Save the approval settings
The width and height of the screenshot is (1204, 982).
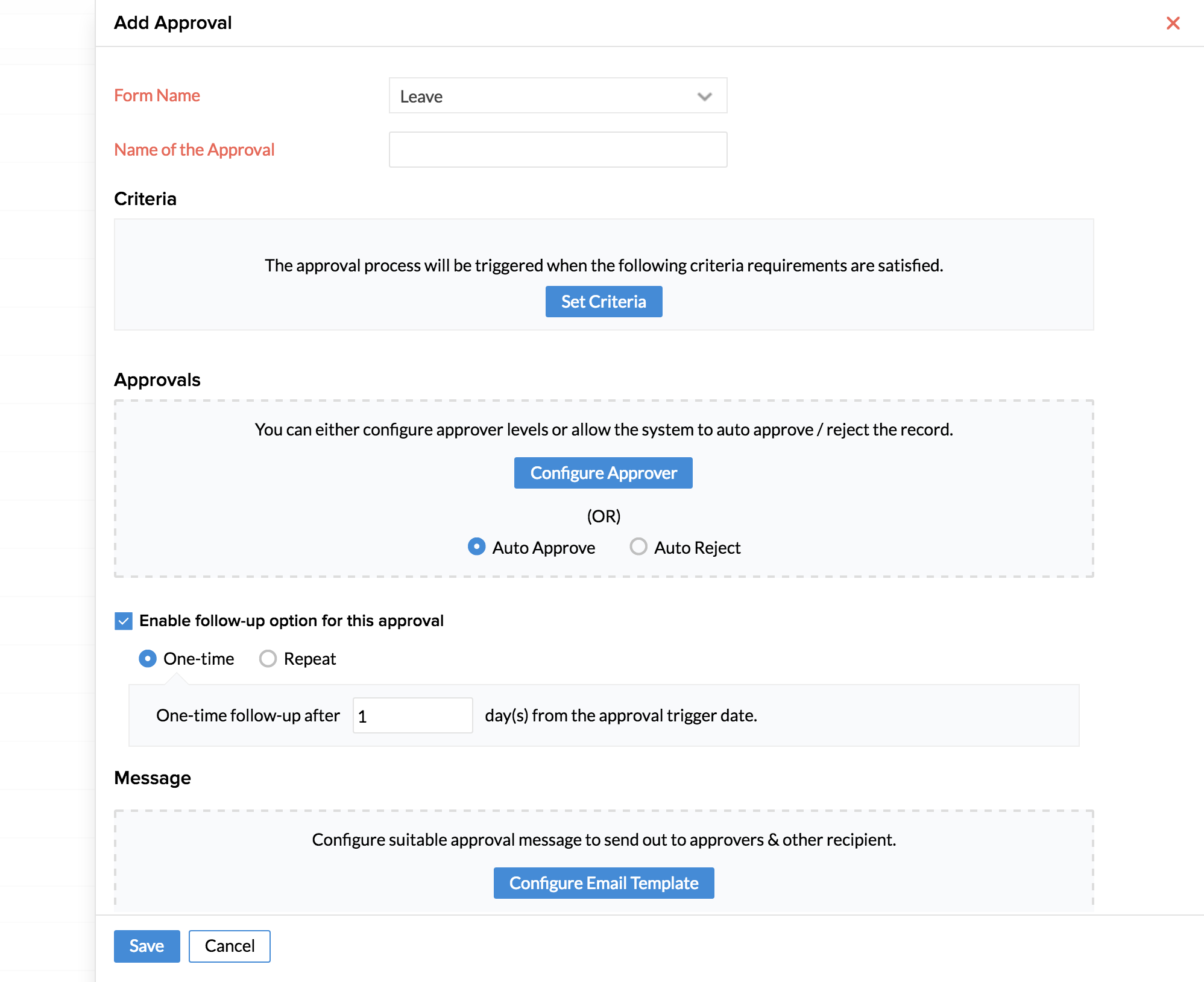(x=147, y=946)
